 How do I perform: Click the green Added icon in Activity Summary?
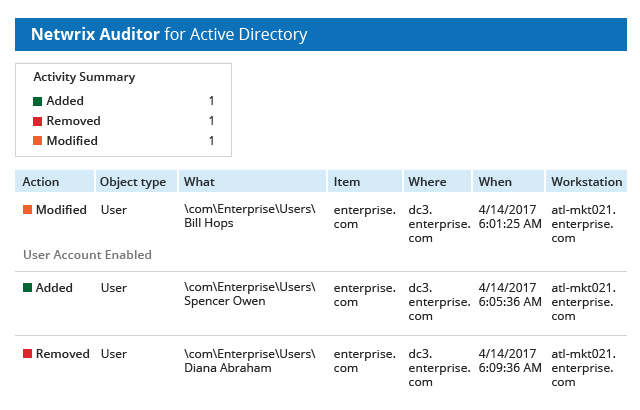pyautogui.click(x=38, y=102)
